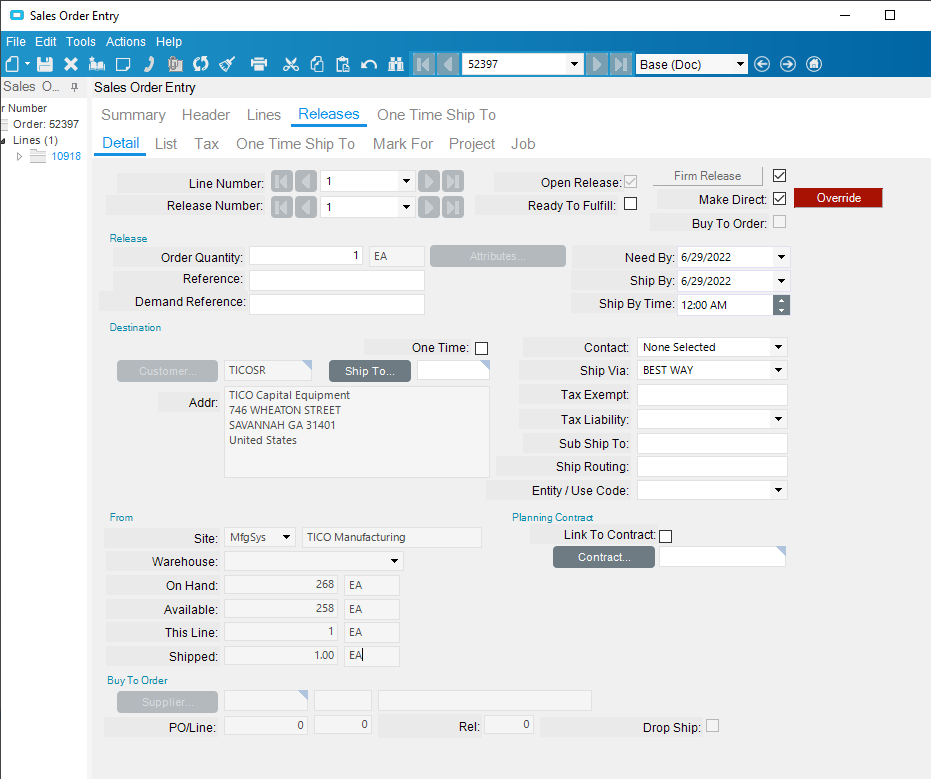The image size is (931, 779).
Task: Click the Refresh arrows icon
Action: pyautogui.click(x=201, y=64)
